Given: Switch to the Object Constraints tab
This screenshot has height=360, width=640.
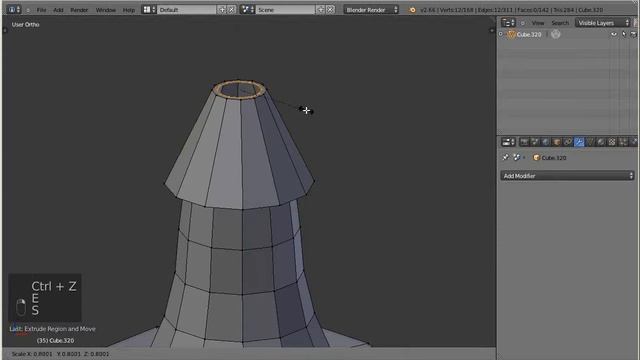Looking at the screenshot, I should 568,142.
